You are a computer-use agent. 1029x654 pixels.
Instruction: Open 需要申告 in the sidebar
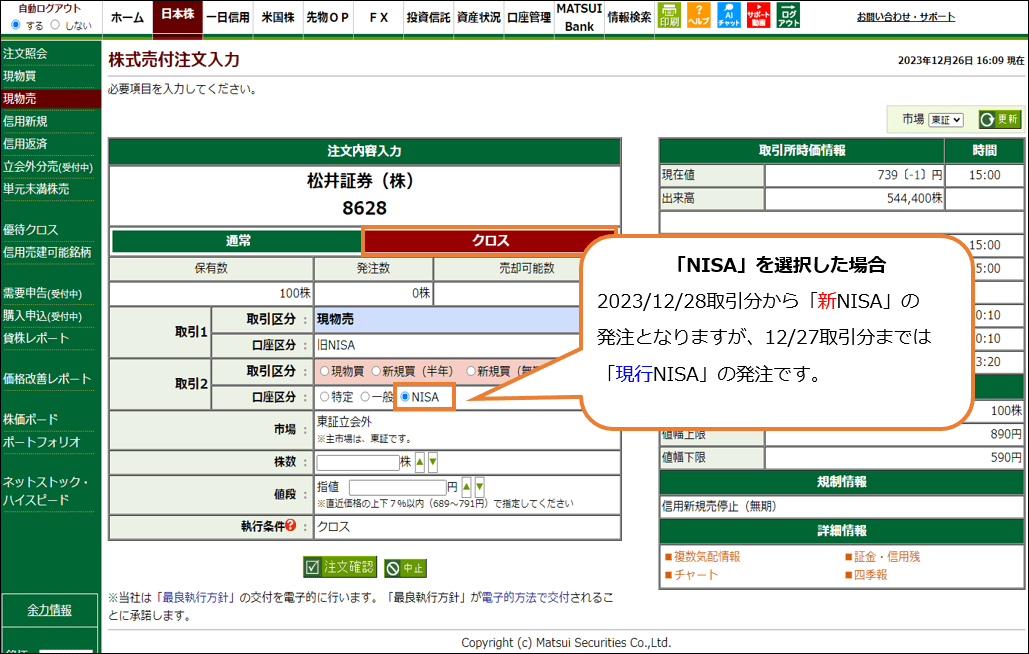click(42, 293)
